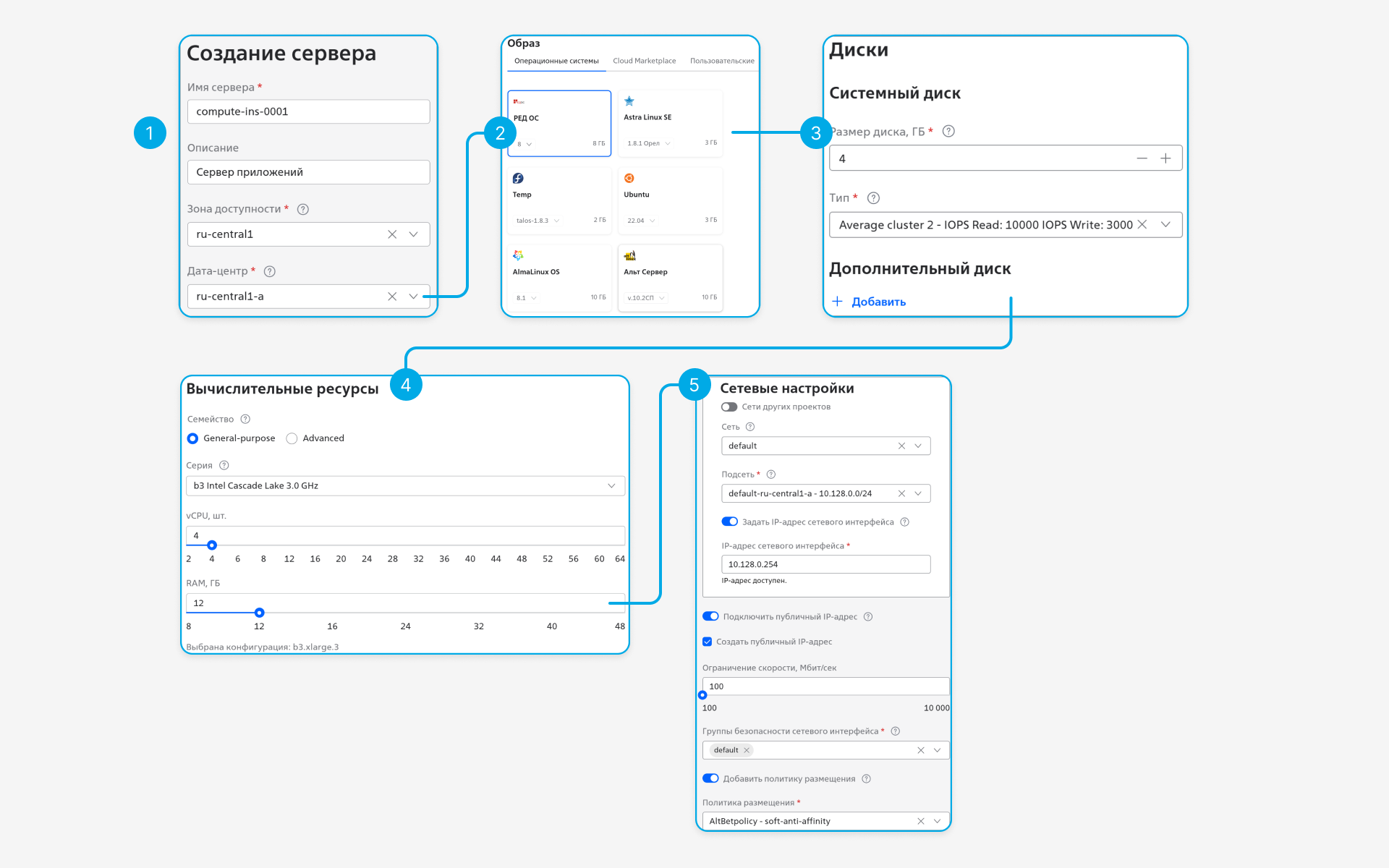Clear the ru-central1-a data center selection
Viewport: 1389px width, 868px height.
tap(392, 297)
